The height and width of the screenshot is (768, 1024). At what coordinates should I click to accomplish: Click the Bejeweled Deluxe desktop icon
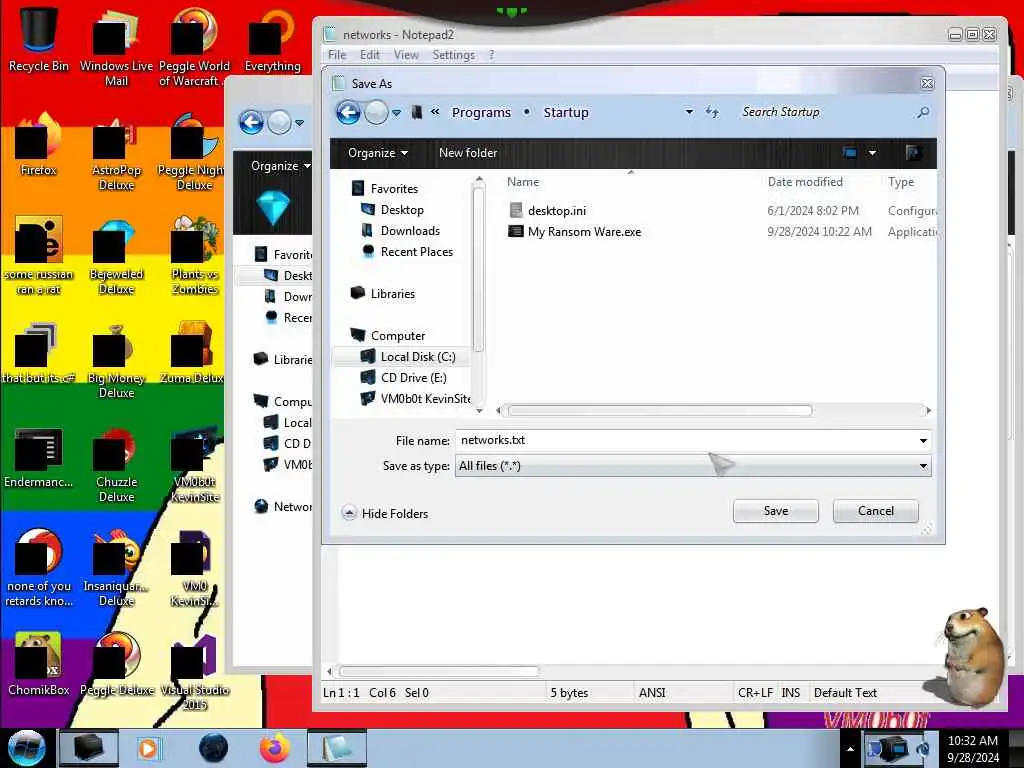point(116,256)
